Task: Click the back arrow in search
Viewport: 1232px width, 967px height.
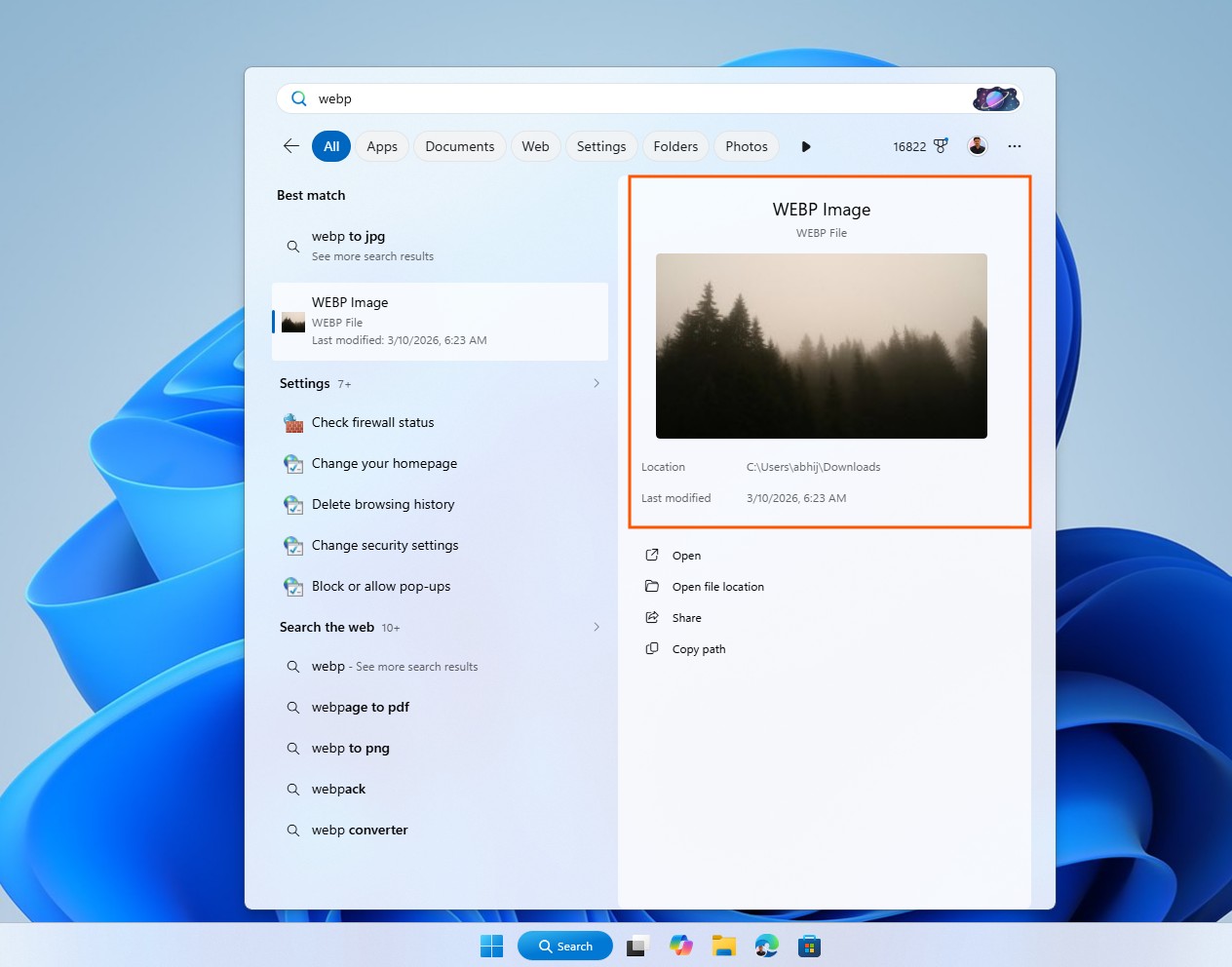Action: (x=289, y=145)
